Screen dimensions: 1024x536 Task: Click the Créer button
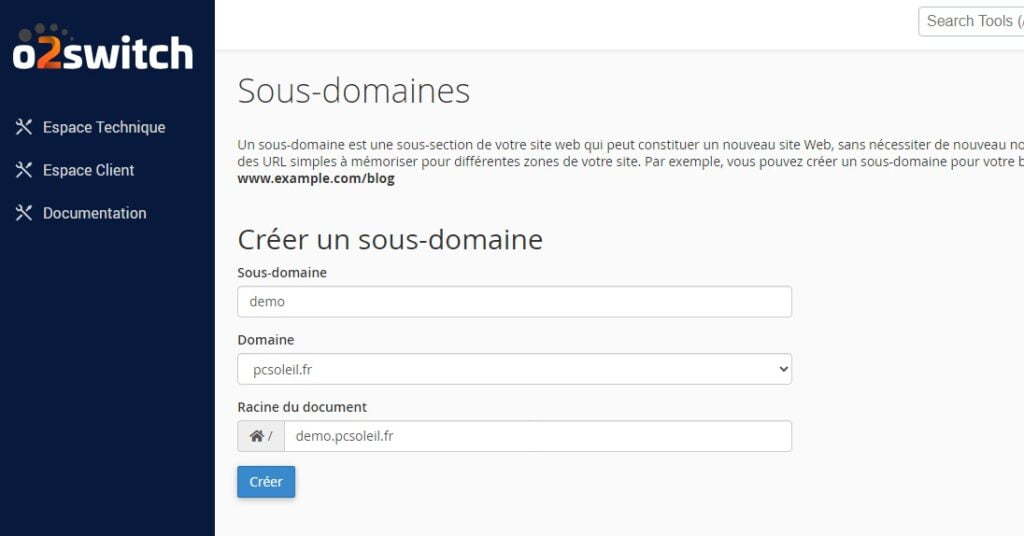(266, 482)
